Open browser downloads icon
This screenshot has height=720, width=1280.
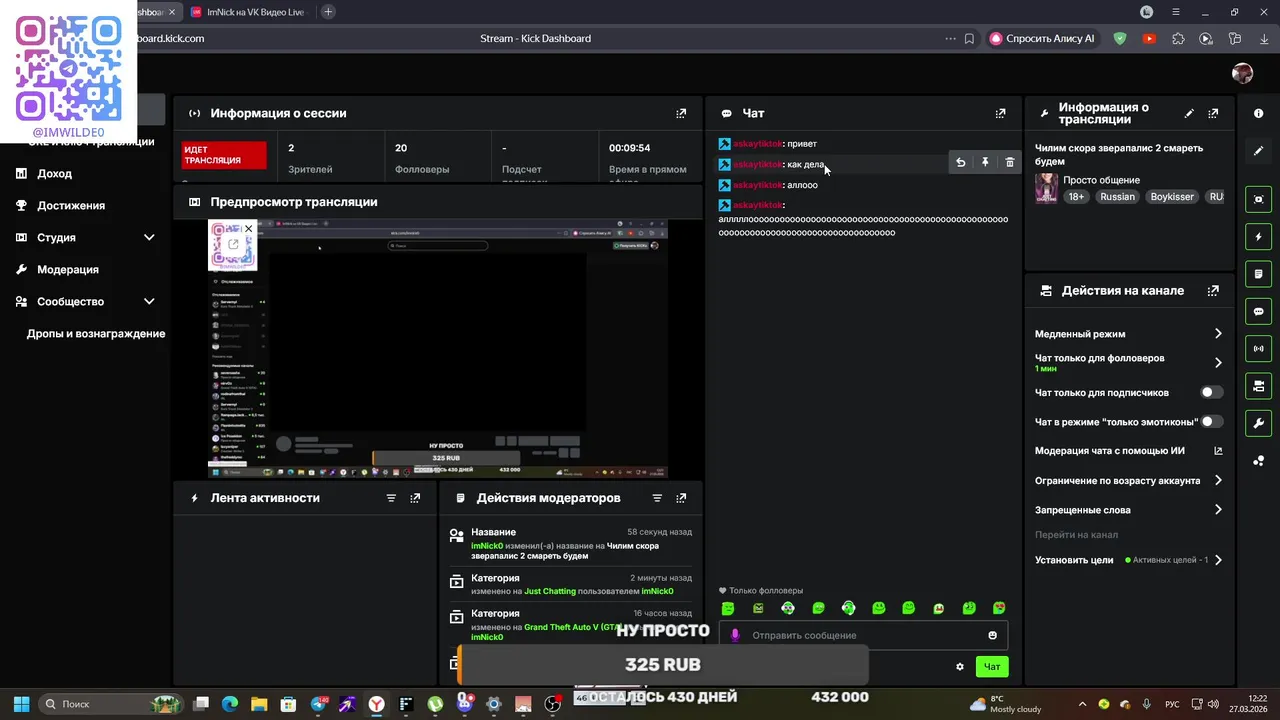point(1264,39)
